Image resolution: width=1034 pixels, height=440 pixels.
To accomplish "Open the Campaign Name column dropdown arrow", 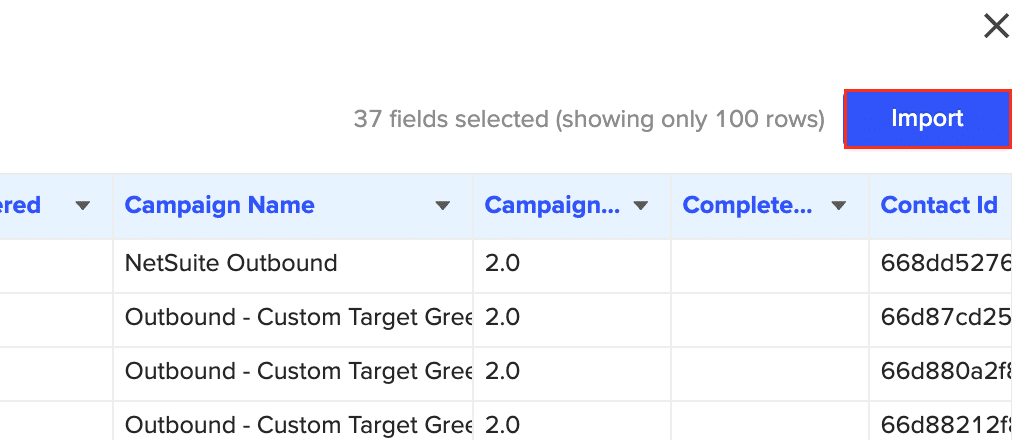I will pyautogui.click(x=442, y=206).
